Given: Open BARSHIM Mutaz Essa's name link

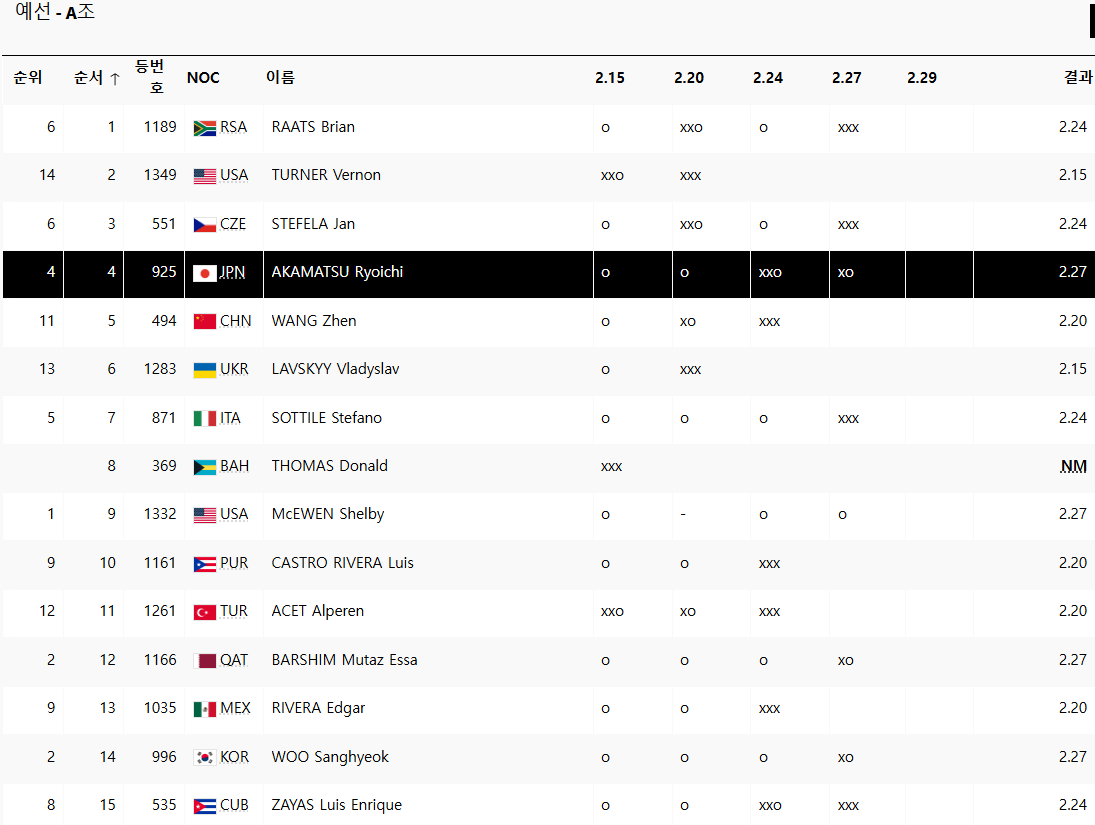Looking at the screenshot, I should coord(344,660).
